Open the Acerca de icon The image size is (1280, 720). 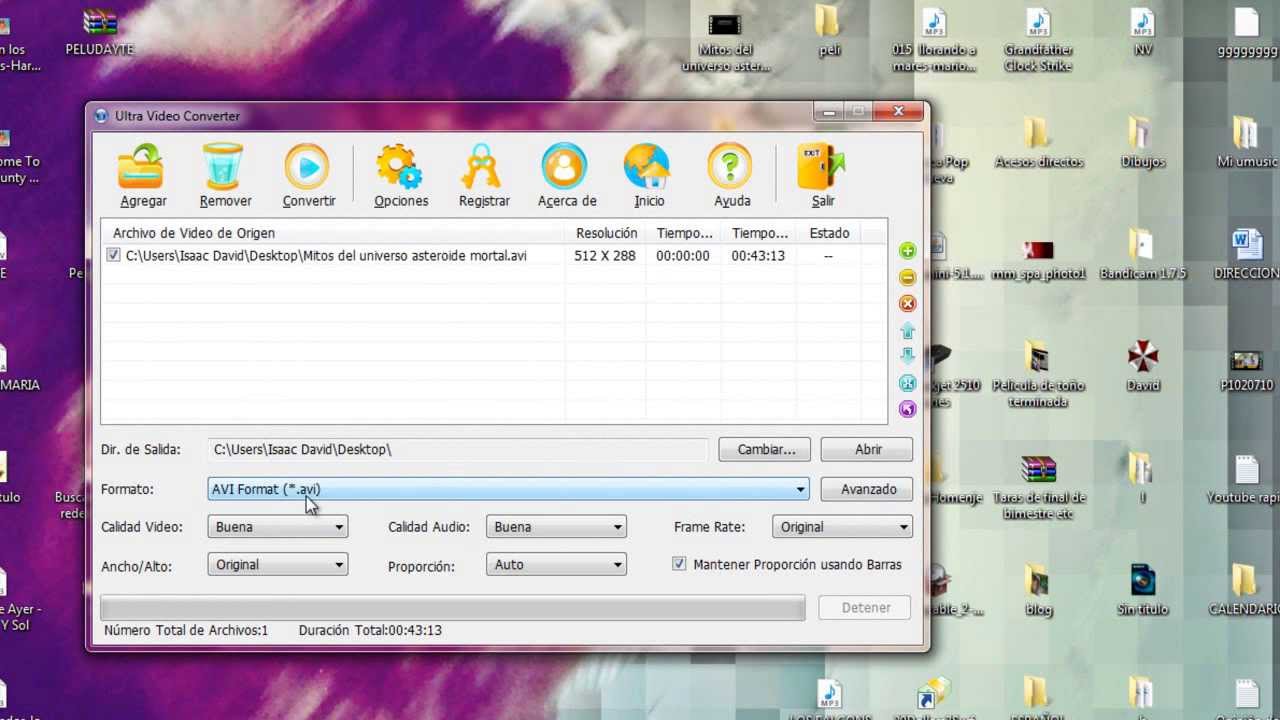click(x=565, y=167)
